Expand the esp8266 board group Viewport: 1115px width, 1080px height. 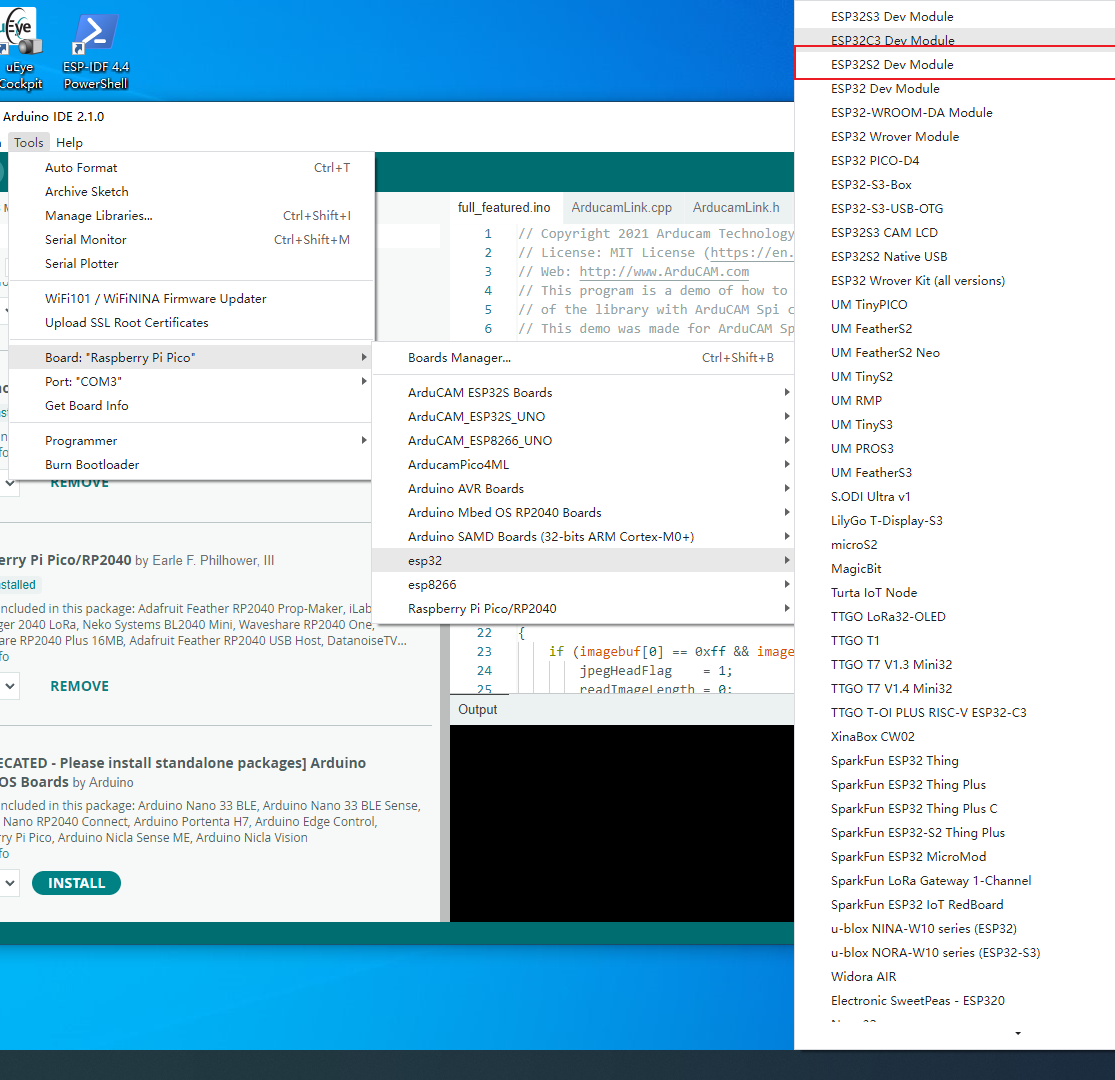[583, 584]
